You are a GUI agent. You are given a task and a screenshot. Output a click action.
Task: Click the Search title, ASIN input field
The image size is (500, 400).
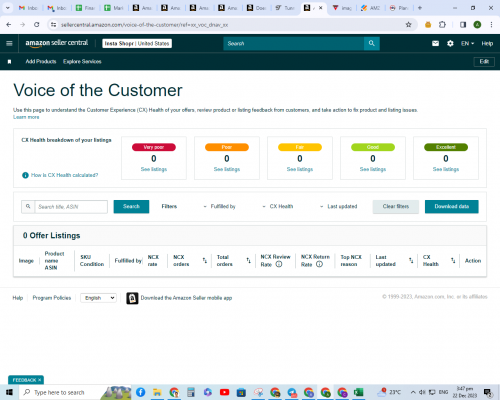tap(71, 207)
